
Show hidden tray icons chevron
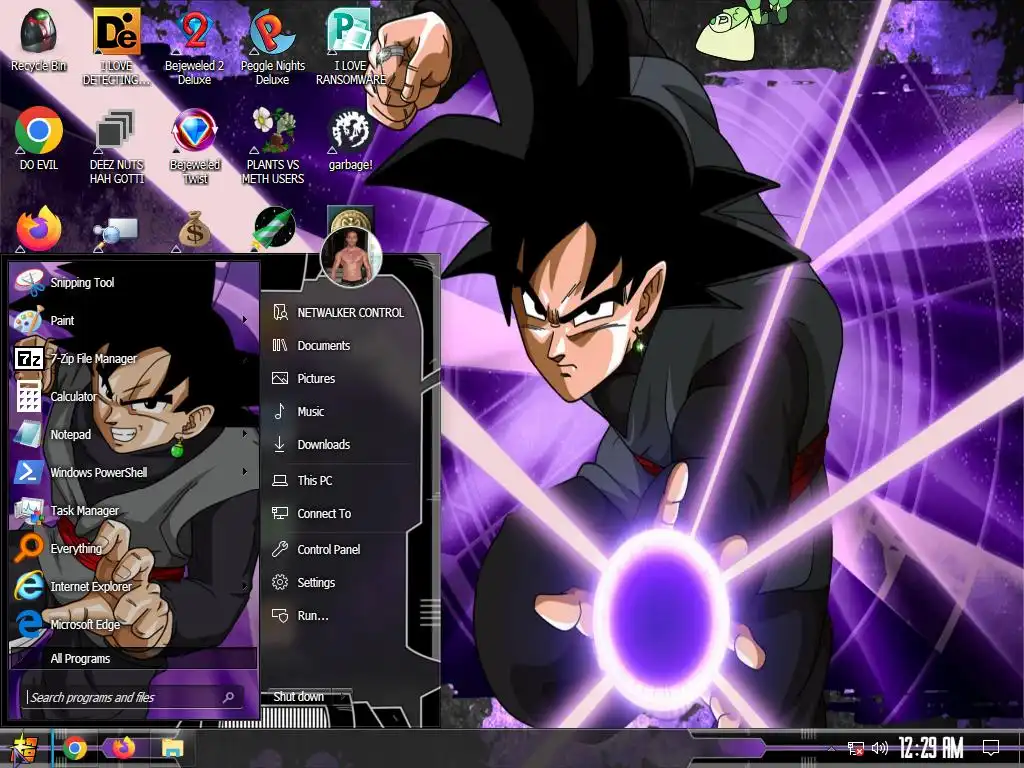pos(831,749)
